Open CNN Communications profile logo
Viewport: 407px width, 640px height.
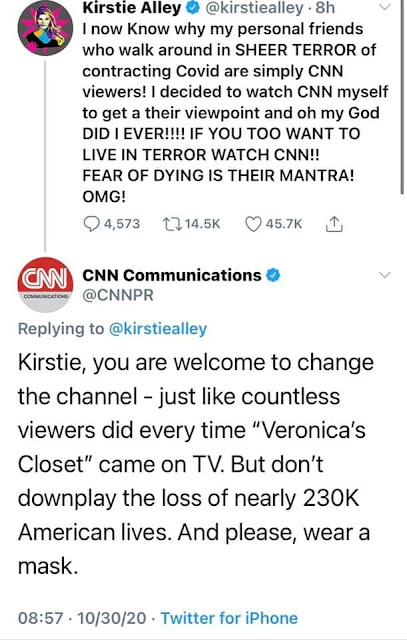click(45, 284)
